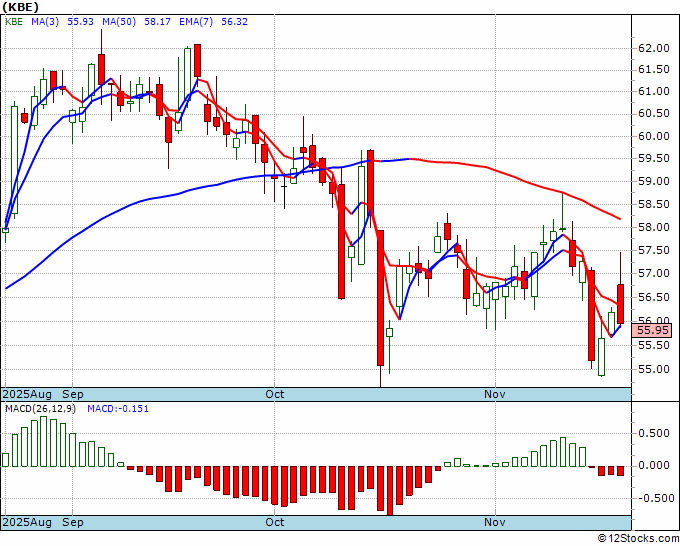The height and width of the screenshot is (546, 680).
Task: Click the 55.50 price axis label
Action: point(654,345)
